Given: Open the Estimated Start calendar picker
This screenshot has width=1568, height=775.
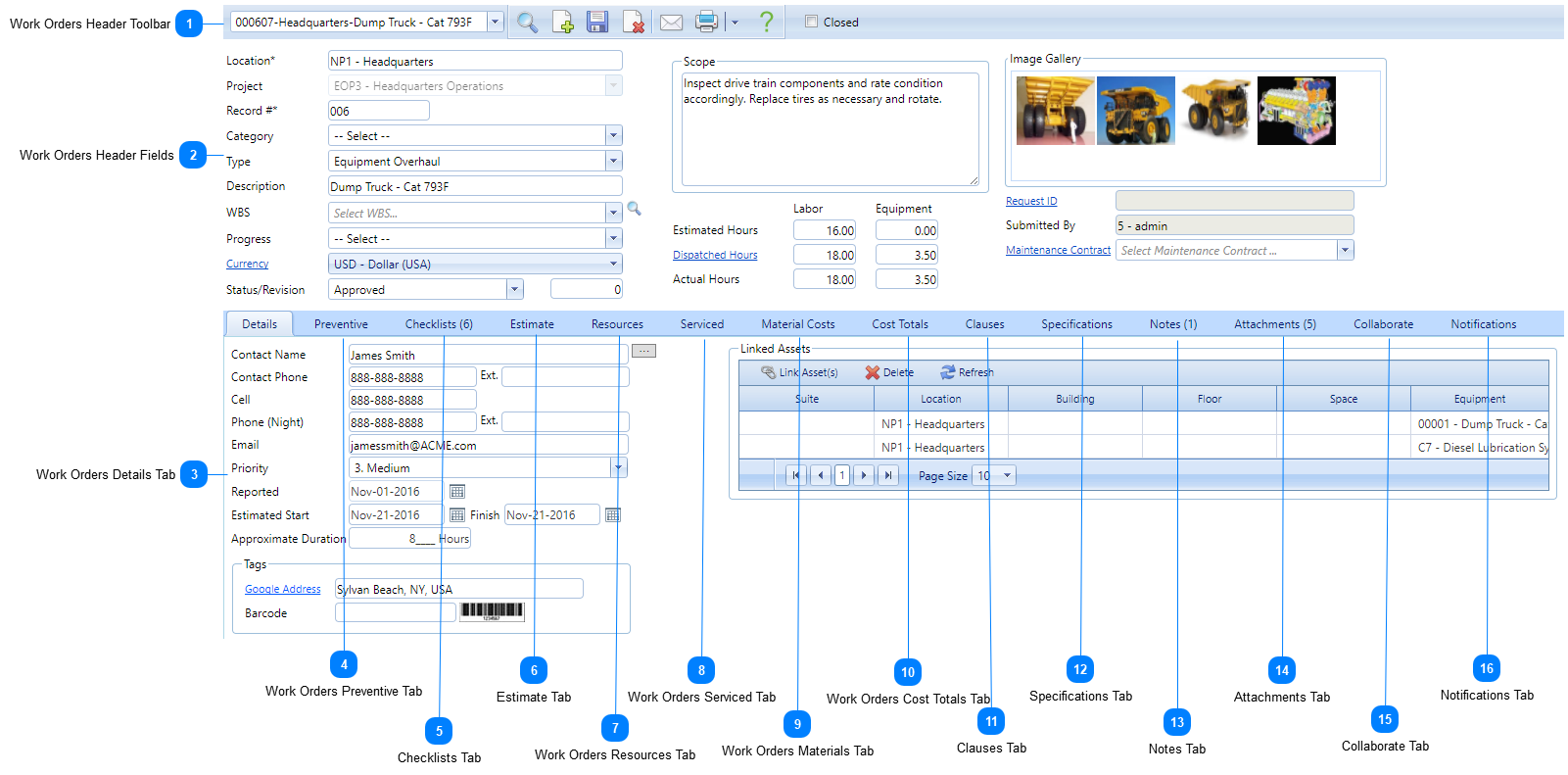Looking at the screenshot, I should point(456,515).
